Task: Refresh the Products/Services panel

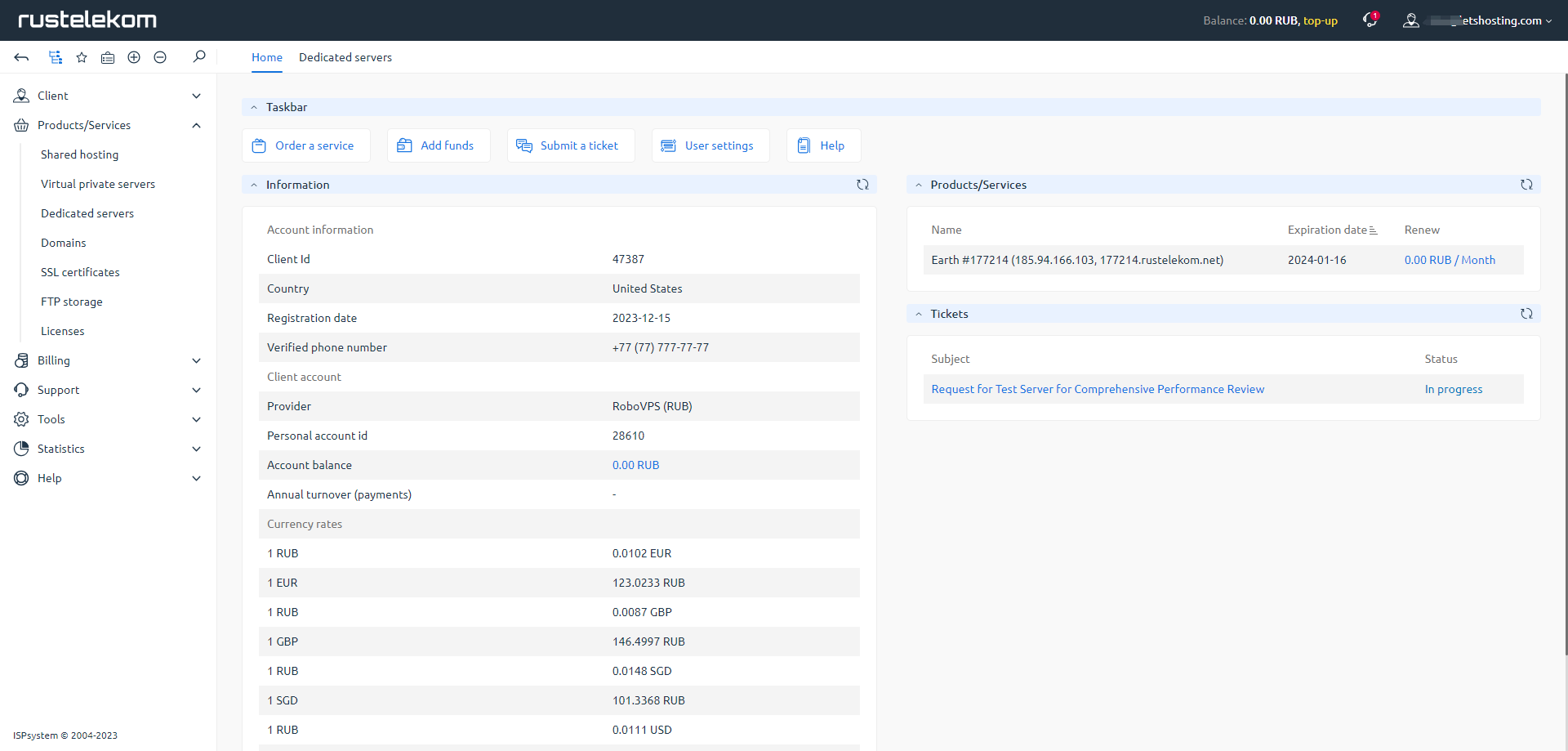Action: tap(1526, 185)
